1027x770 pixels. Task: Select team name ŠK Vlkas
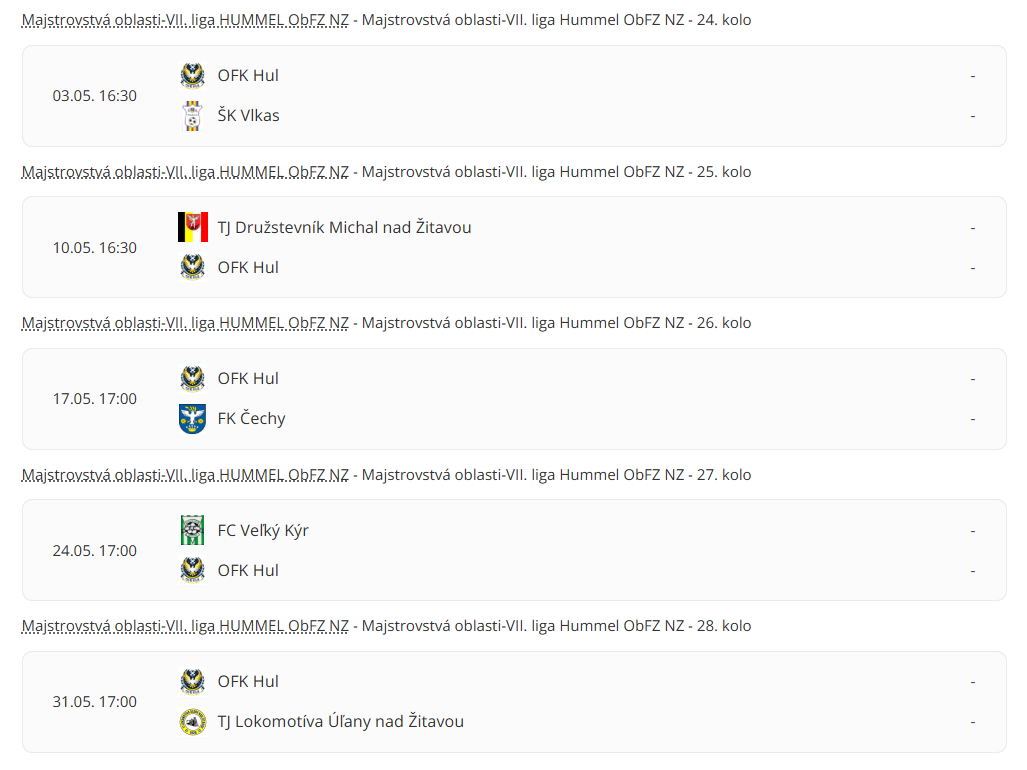(x=249, y=116)
